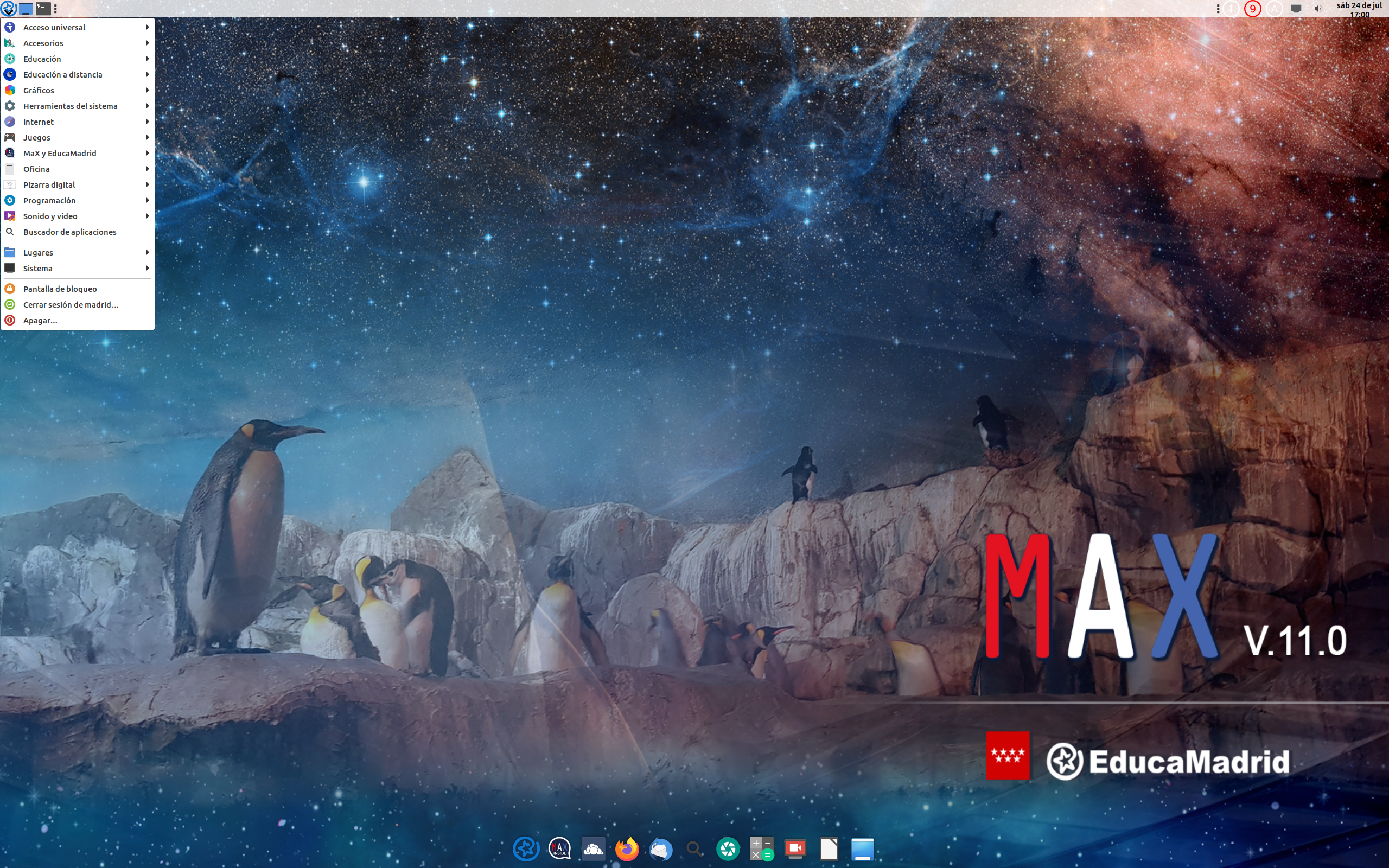Launch Firefox from the dock
Viewport: 1389px width, 868px height.
point(627,848)
